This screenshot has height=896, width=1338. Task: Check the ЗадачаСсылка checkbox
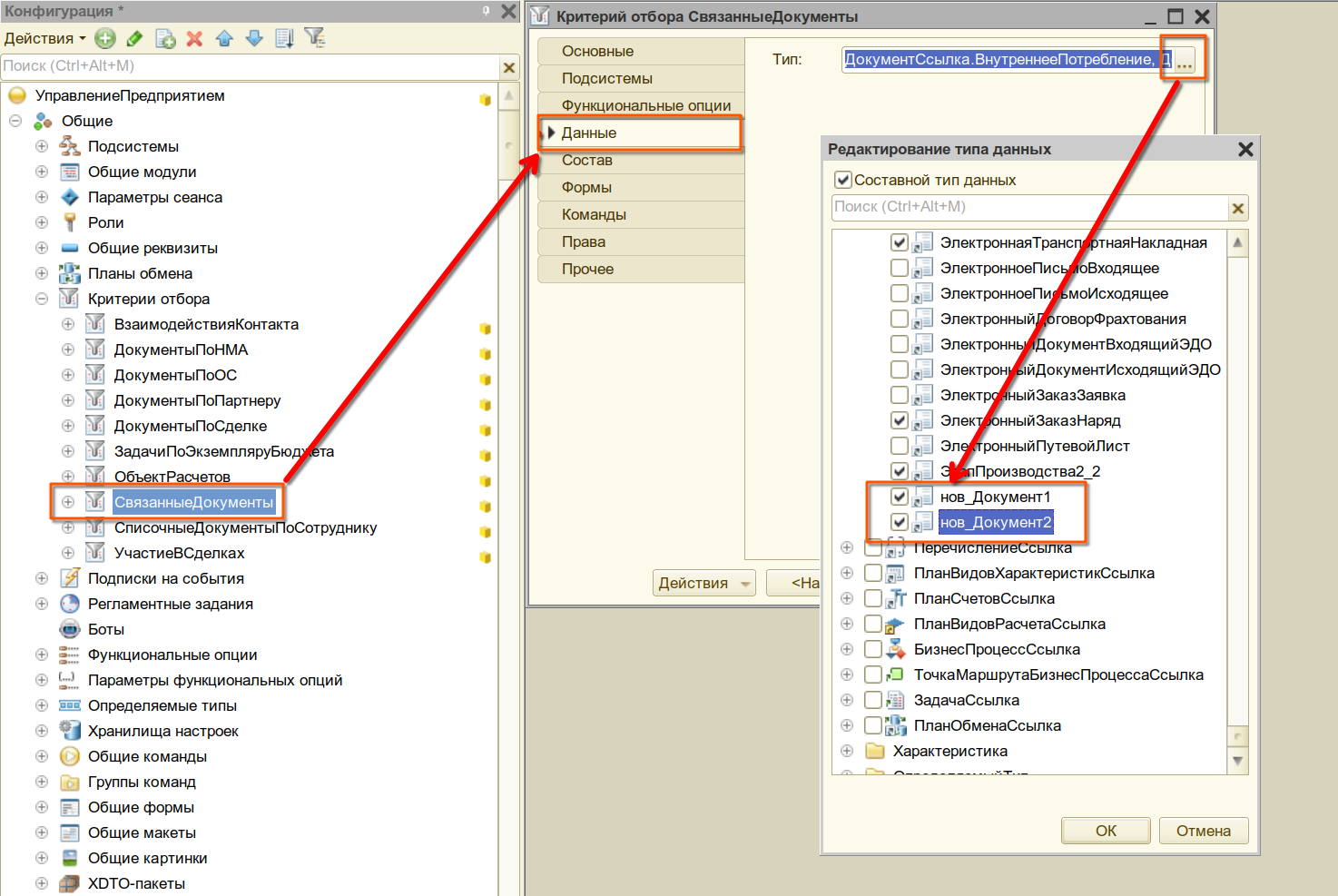[873, 700]
